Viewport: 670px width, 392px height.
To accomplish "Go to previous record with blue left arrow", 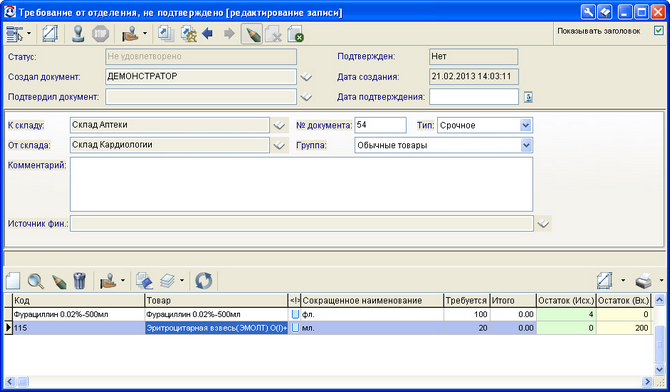I will tap(208, 33).
